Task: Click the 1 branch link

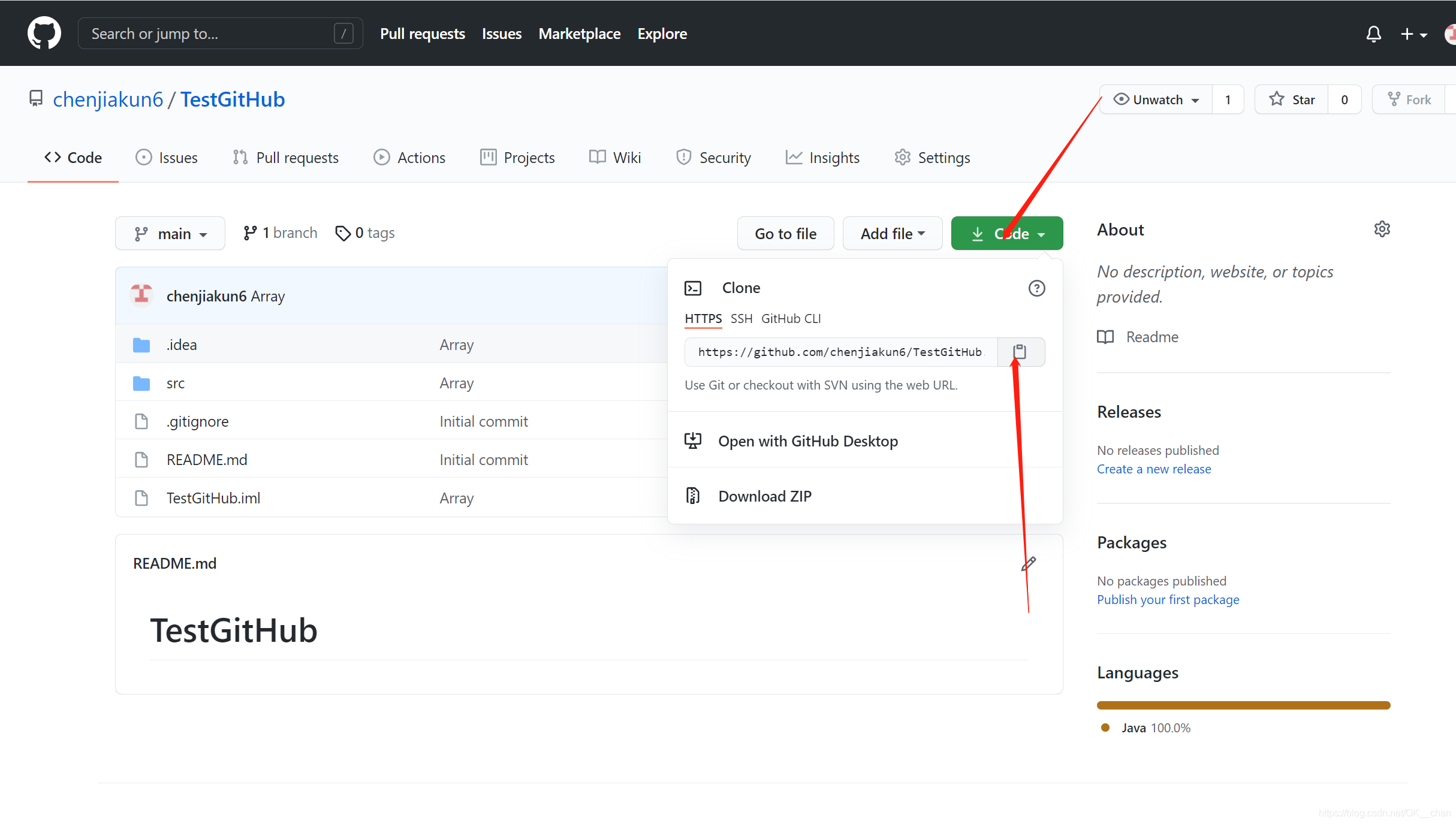Action: click(280, 233)
